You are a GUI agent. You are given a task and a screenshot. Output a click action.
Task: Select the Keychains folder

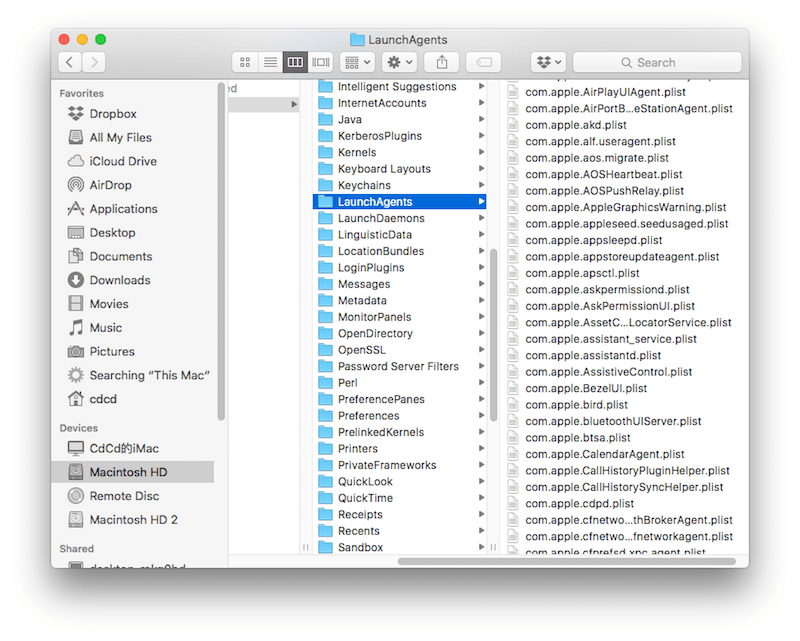[399, 185]
